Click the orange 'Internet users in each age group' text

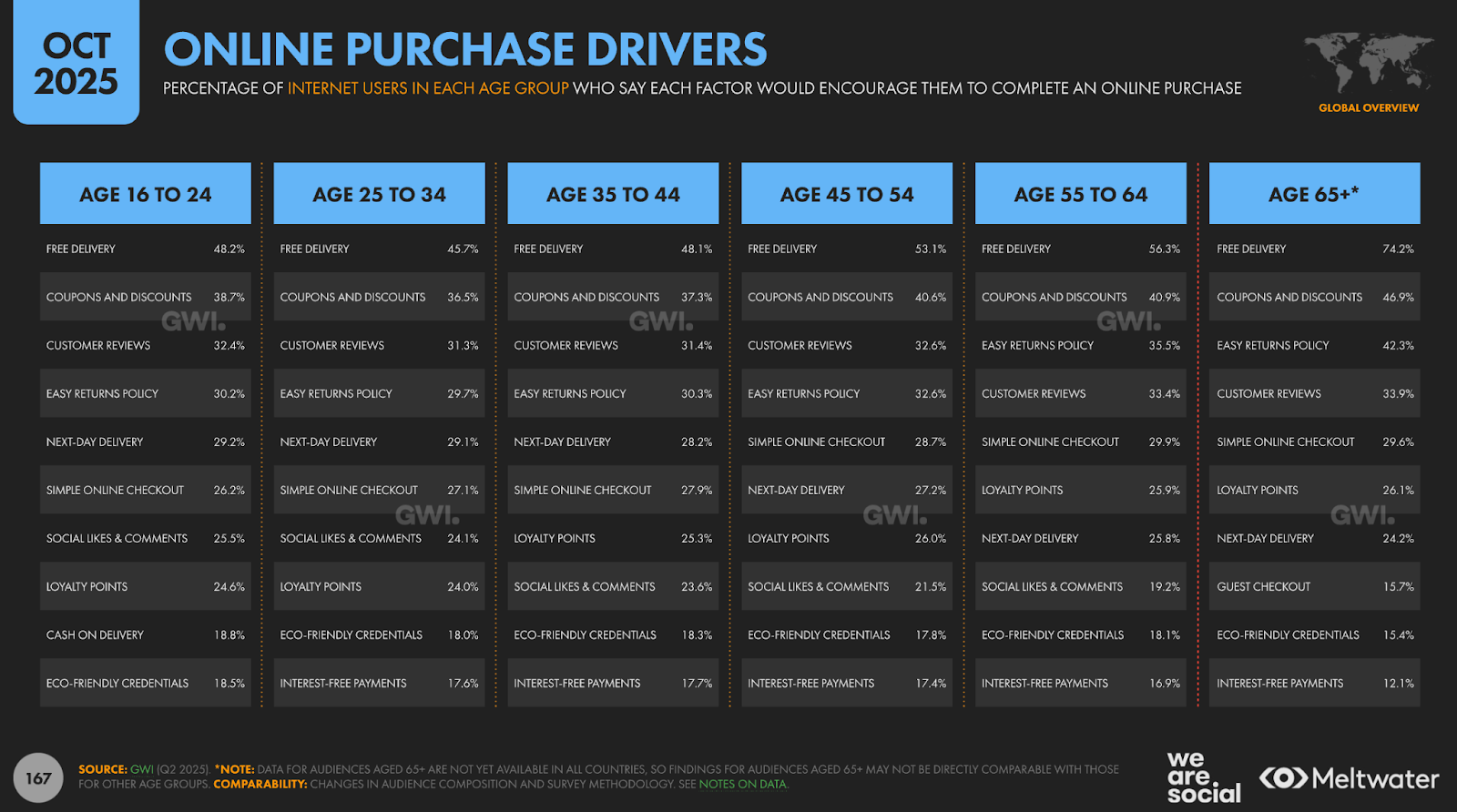pos(428,88)
